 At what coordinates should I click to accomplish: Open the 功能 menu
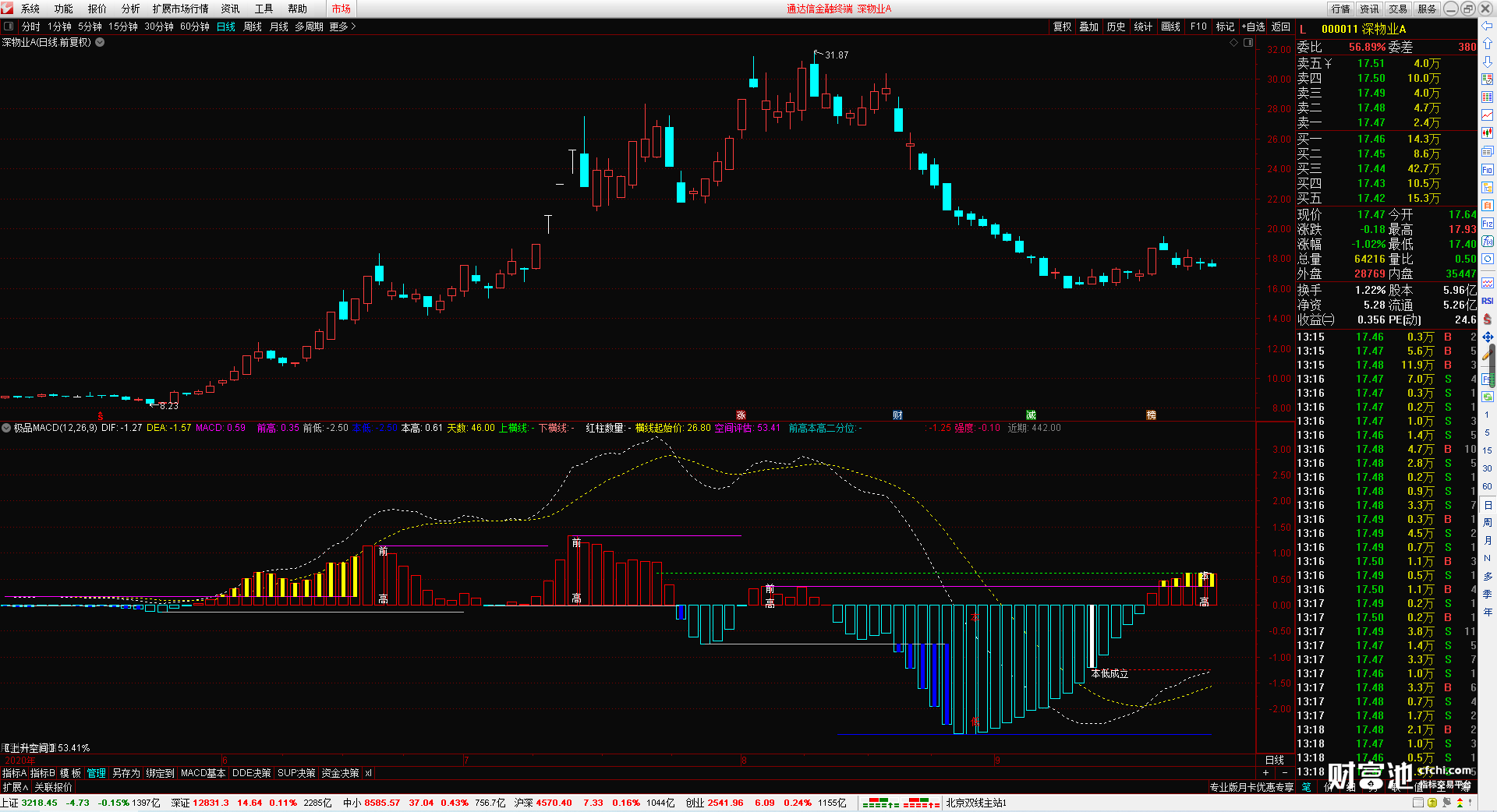pyautogui.click(x=64, y=9)
